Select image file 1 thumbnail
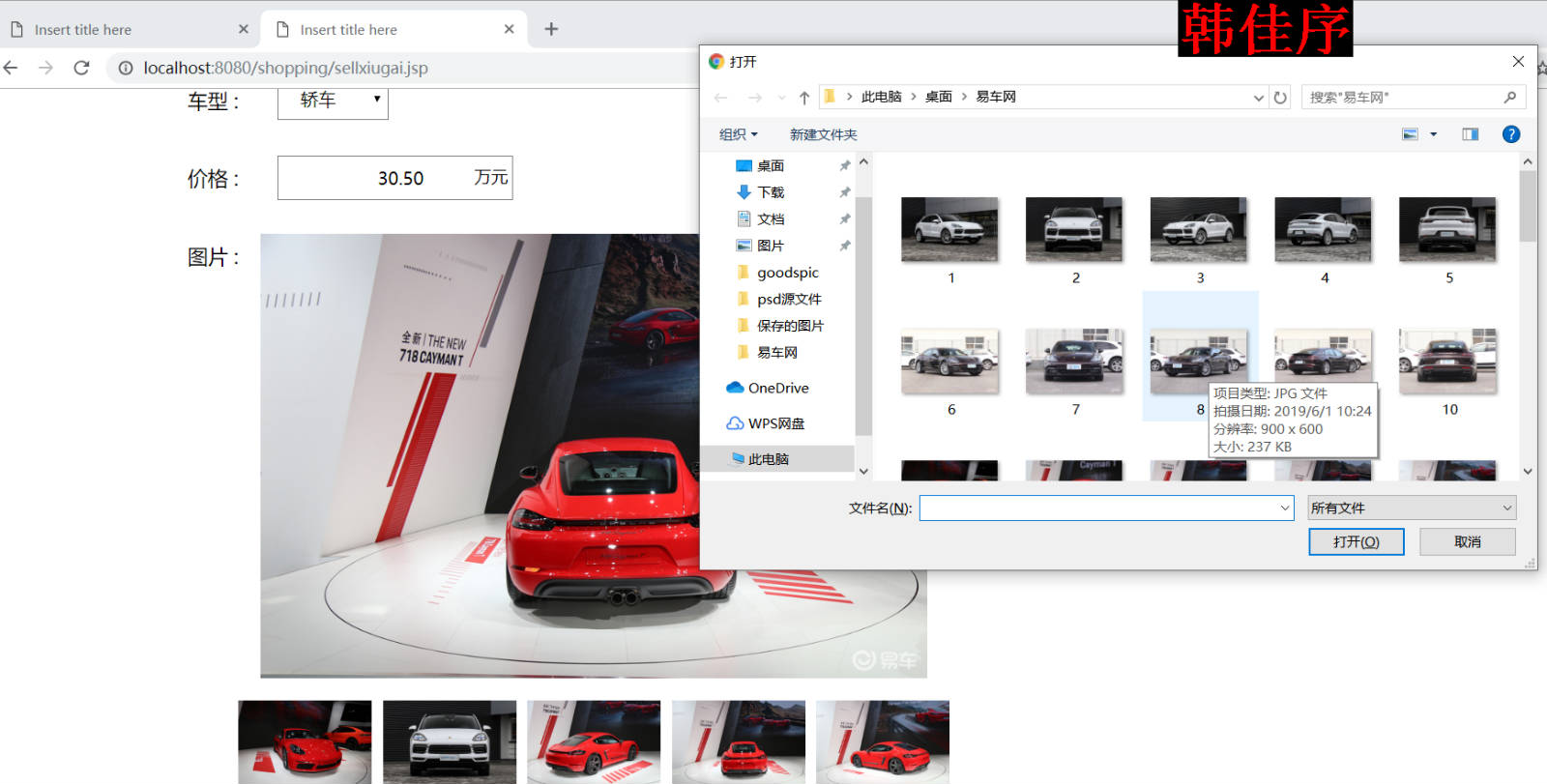 [949, 229]
